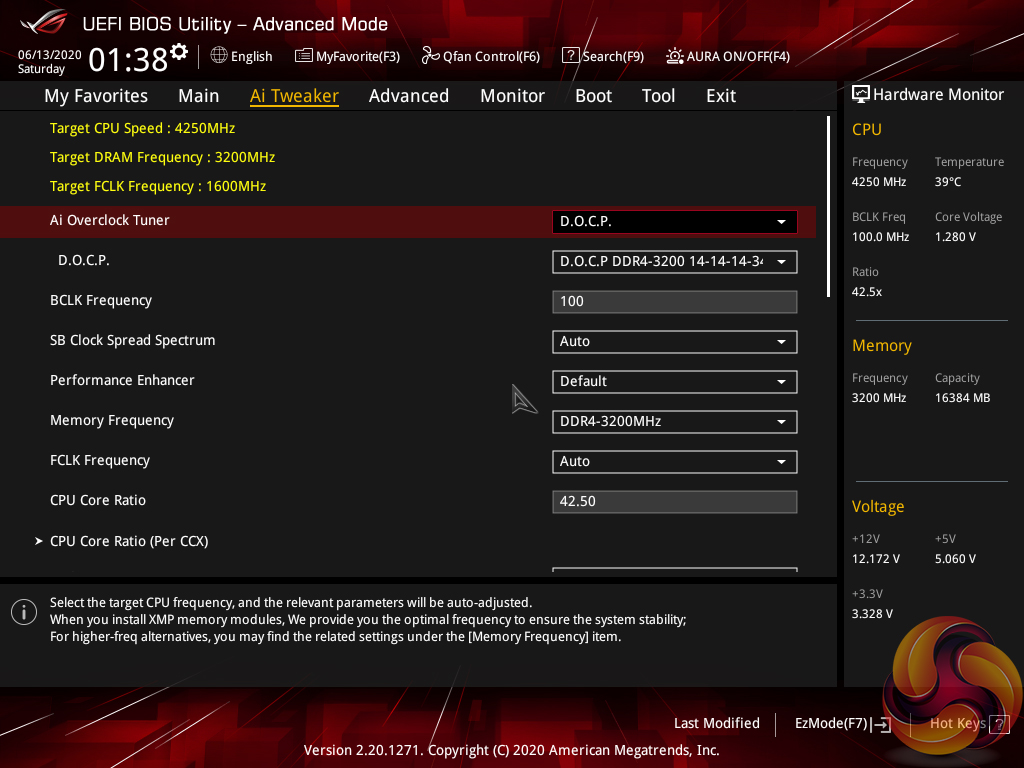Open the Ai Overclock Tuner dropdown
Viewport: 1024px width, 768px height.
[x=674, y=221]
